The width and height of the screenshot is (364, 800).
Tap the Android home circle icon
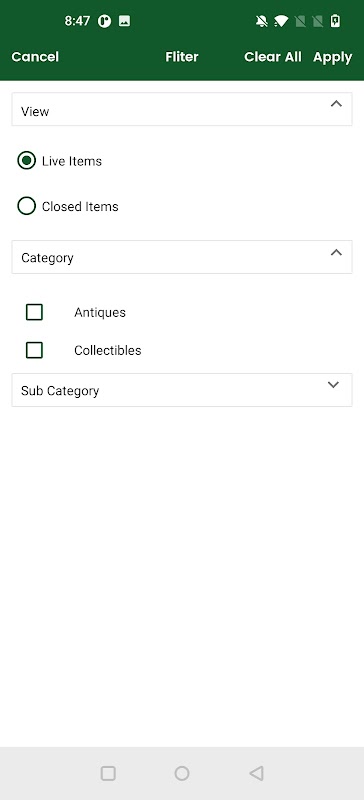click(x=182, y=773)
